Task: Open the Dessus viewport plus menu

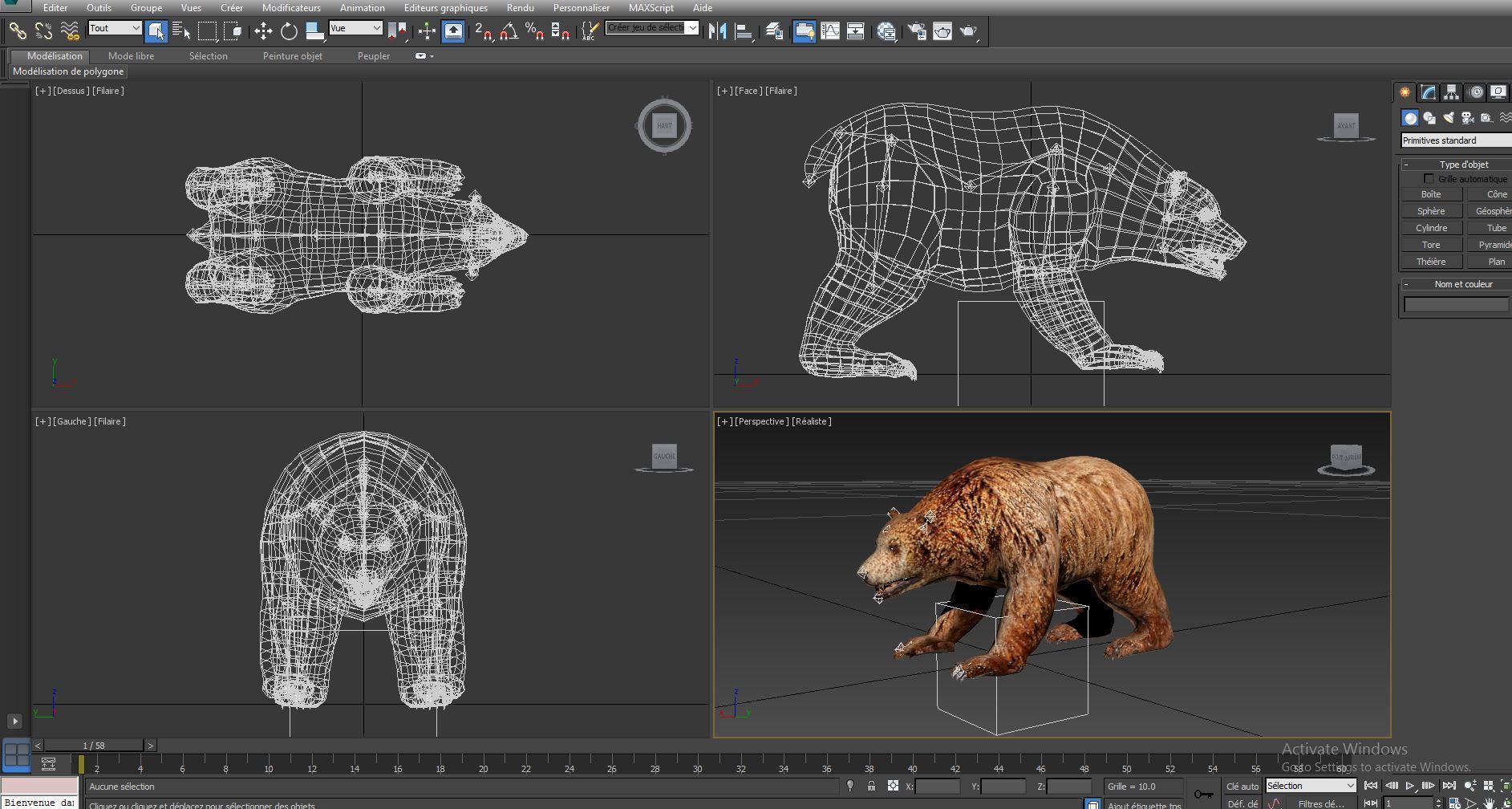Action: pos(43,91)
